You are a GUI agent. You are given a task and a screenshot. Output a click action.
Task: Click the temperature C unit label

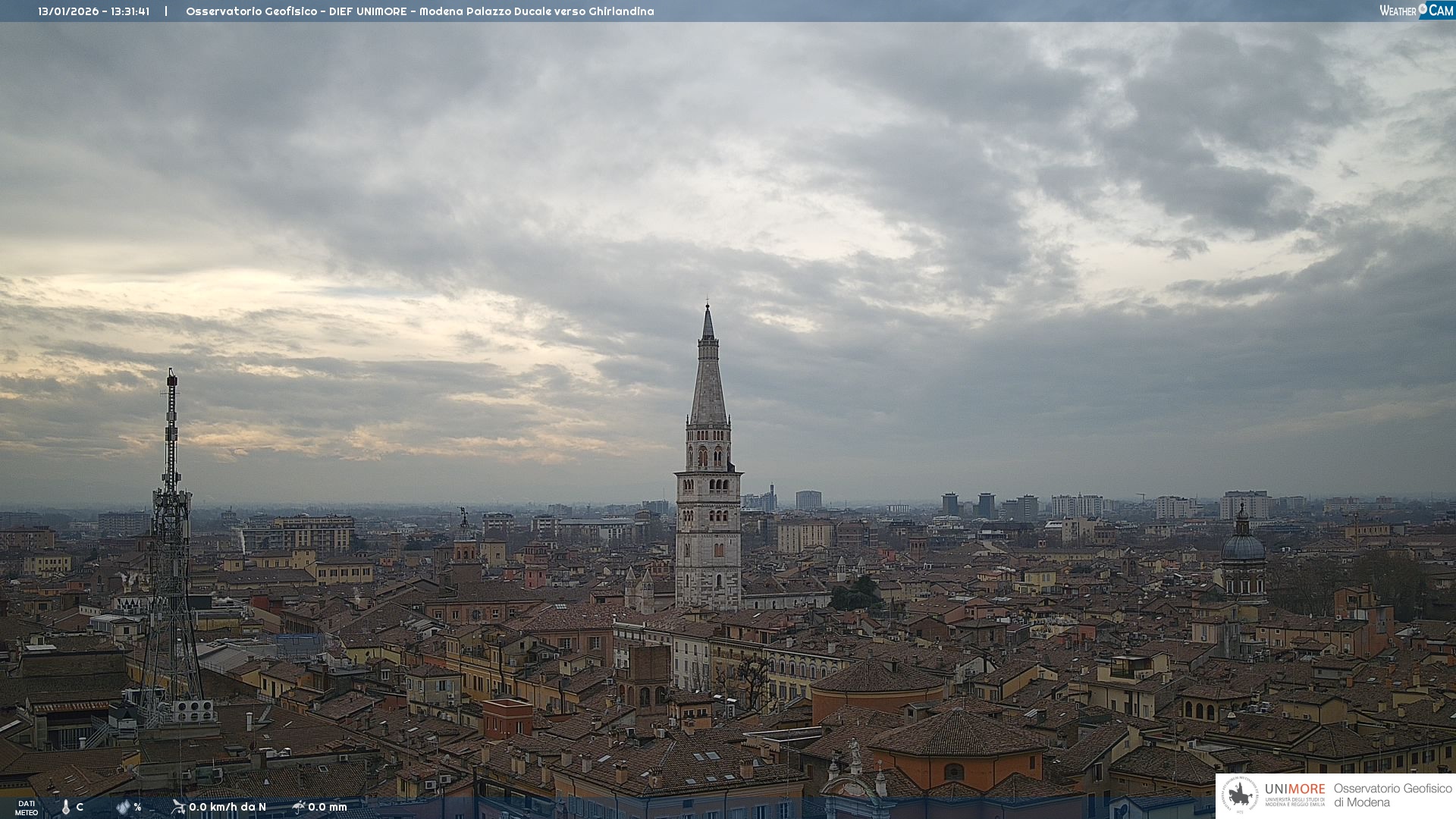[x=80, y=807]
